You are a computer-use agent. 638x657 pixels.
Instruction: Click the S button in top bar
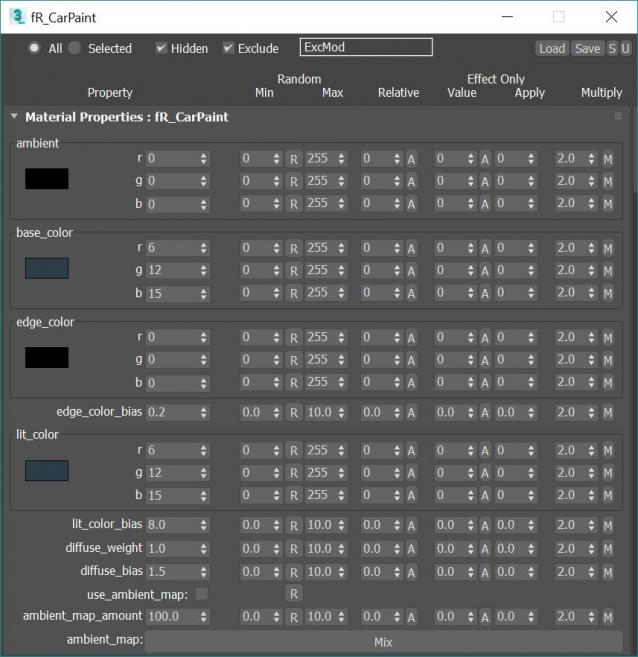pyautogui.click(x=612, y=48)
